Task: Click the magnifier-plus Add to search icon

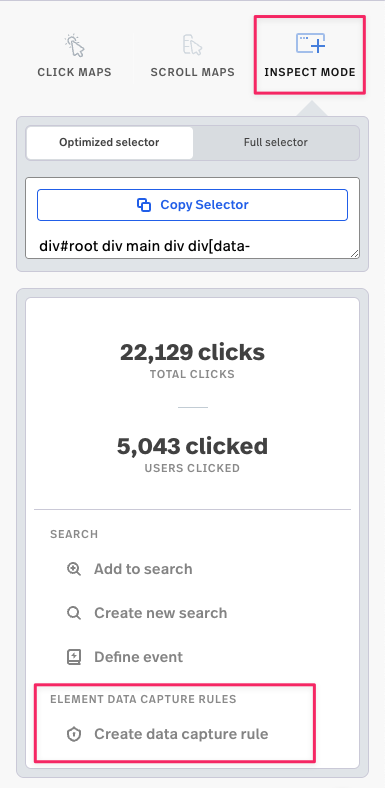Action: (73, 569)
